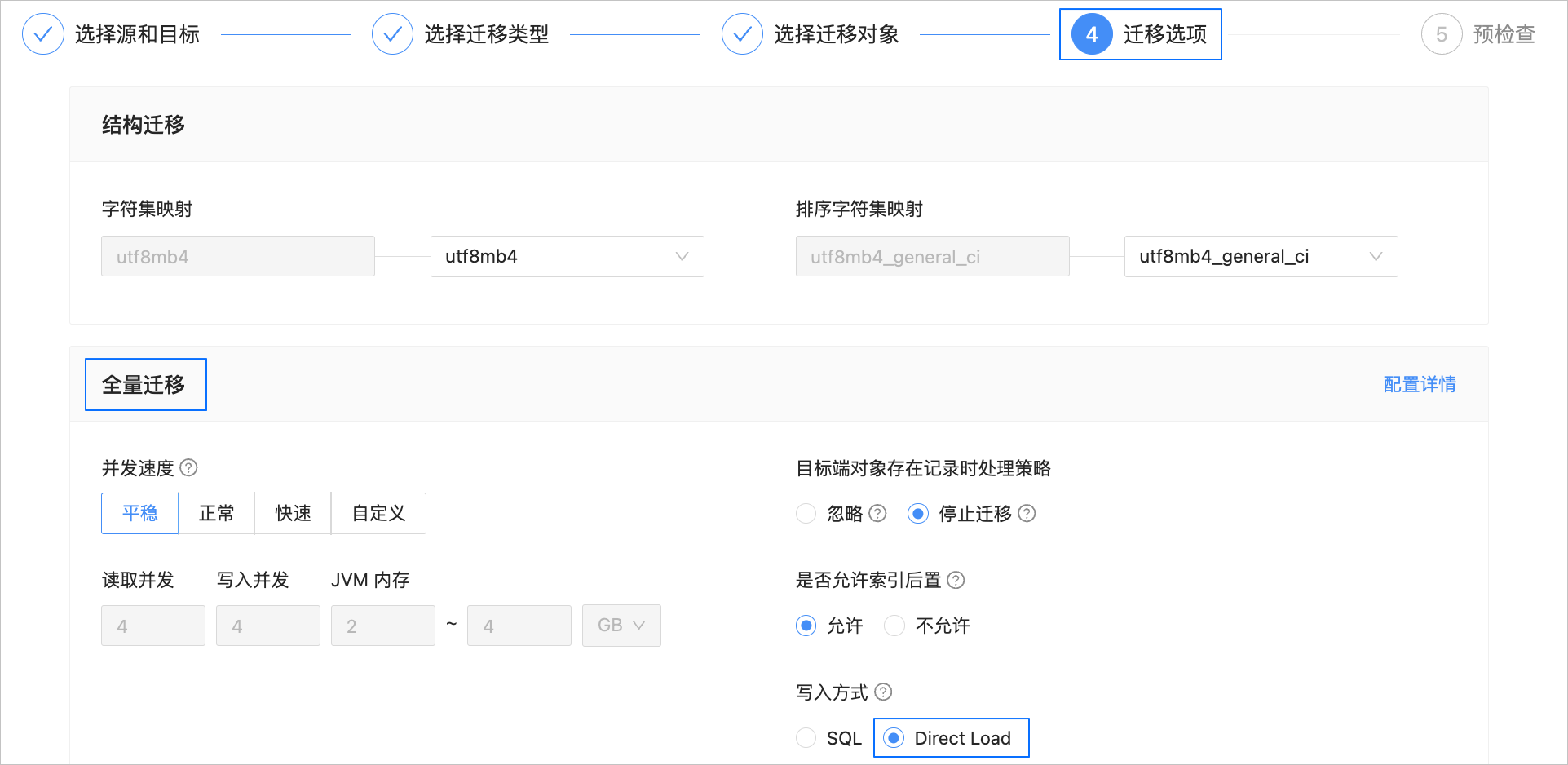The width and height of the screenshot is (1568, 765).
Task: Select 不允许 for index postponement
Action: [x=894, y=626]
